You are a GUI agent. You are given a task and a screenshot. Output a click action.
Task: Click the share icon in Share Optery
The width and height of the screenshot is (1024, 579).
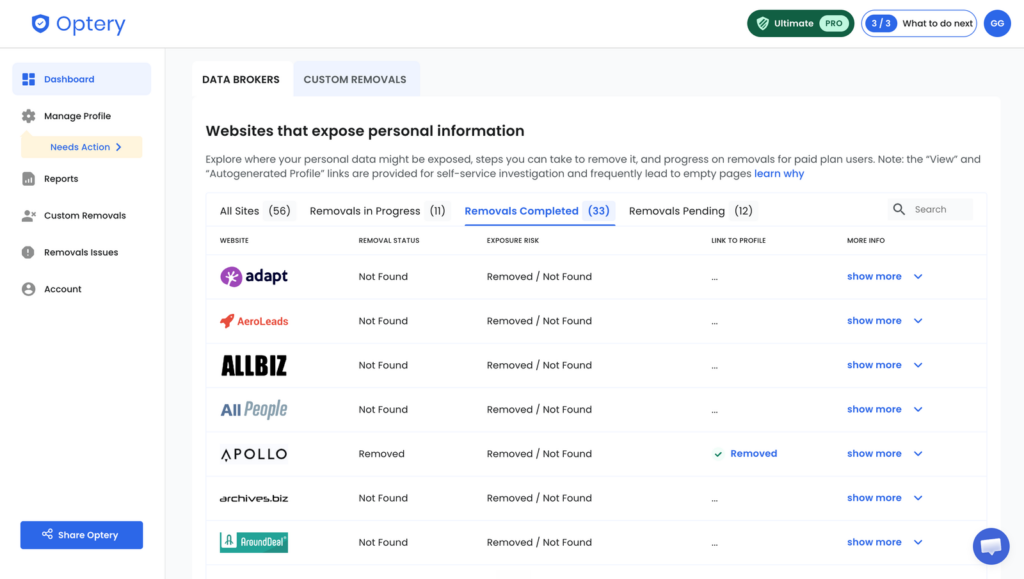point(47,534)
